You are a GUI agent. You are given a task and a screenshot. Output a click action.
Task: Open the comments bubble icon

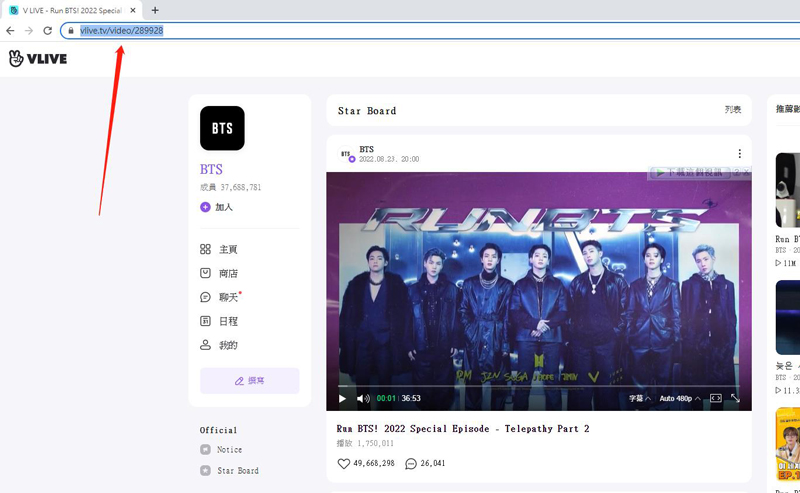pos(411,463)
